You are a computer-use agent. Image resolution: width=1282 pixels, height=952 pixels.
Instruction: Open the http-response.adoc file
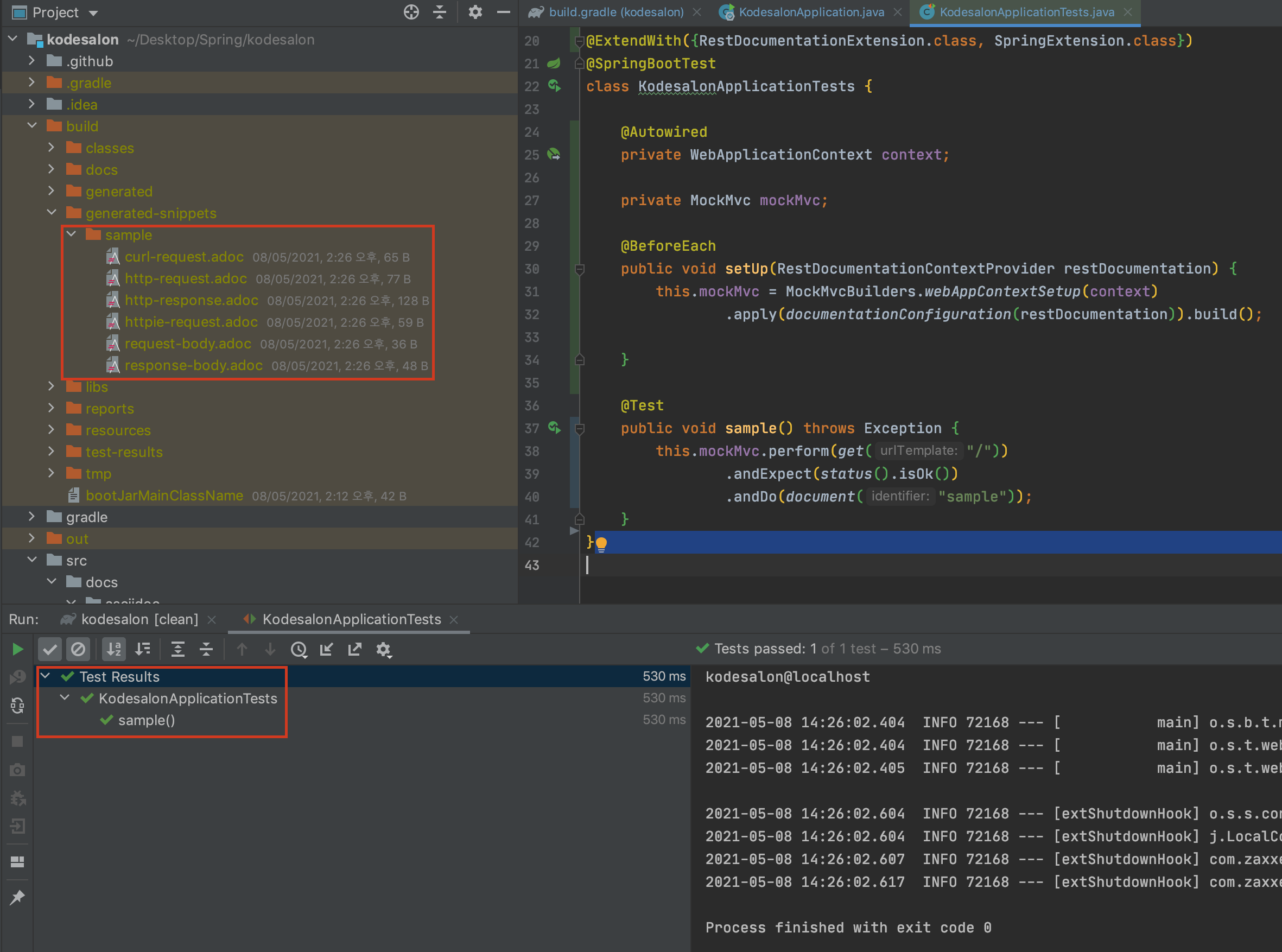point(191,300)
